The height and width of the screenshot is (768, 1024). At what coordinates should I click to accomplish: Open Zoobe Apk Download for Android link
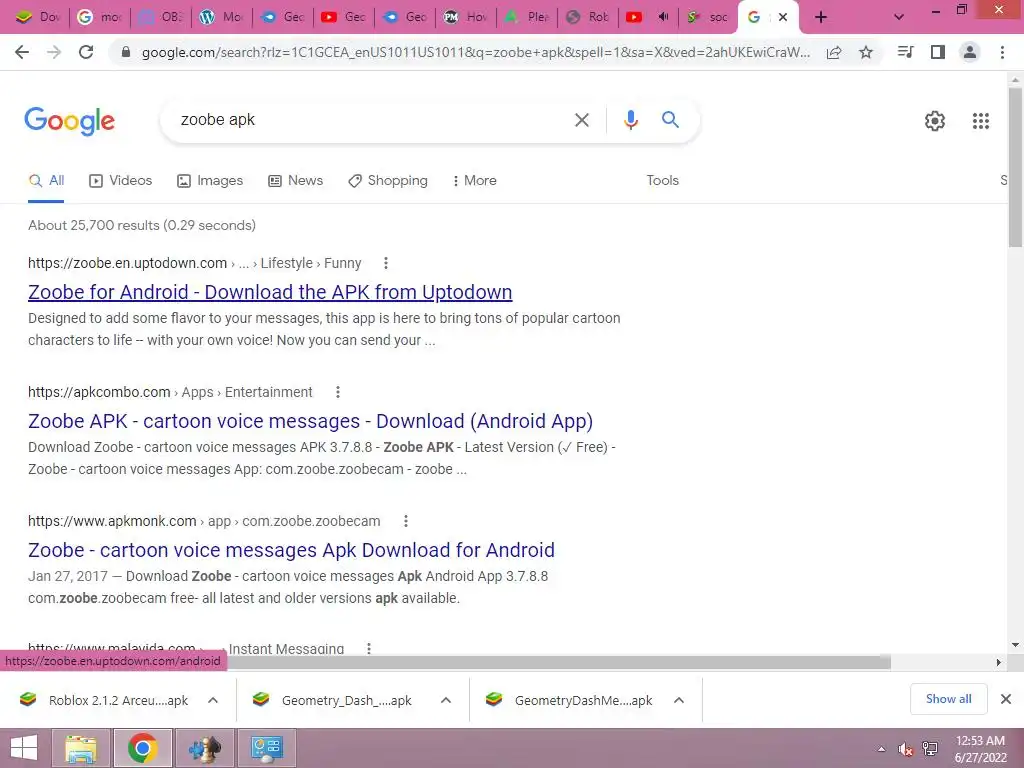(291, 550)
